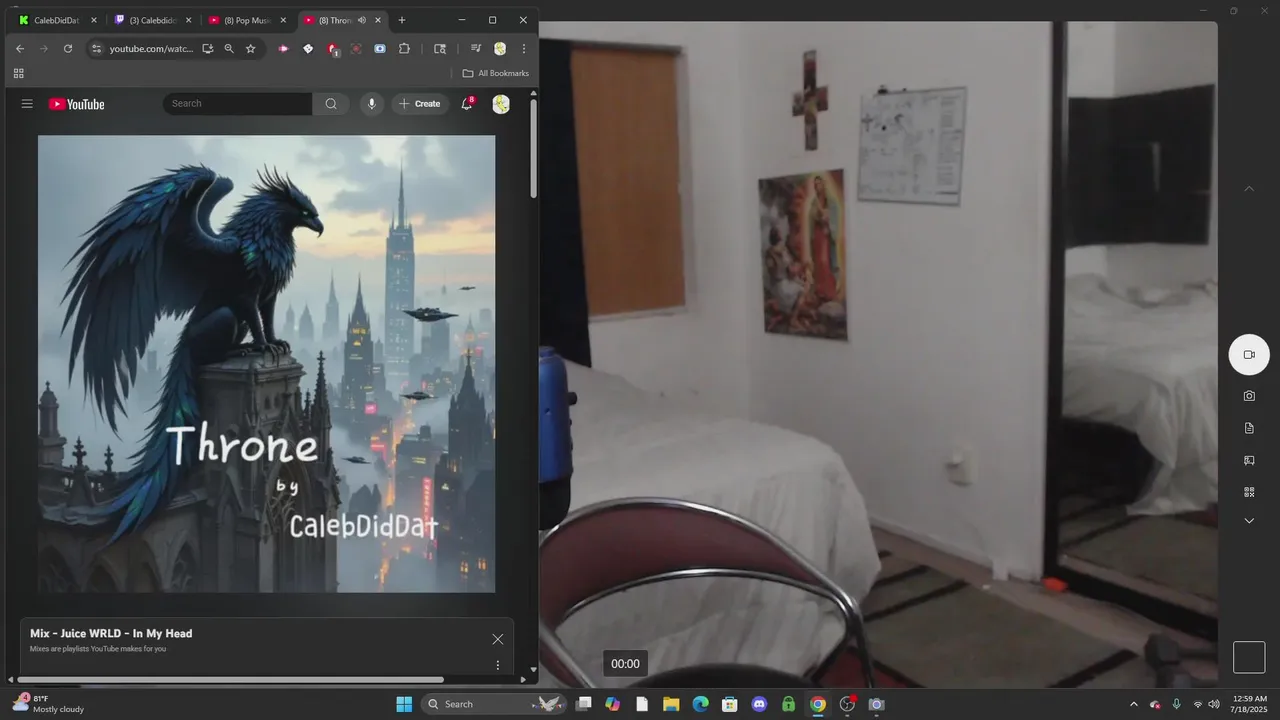This screenshot has width=1280, height=720.
Task: Select document scan mode in Camera app
Action: click(1249, 428)
